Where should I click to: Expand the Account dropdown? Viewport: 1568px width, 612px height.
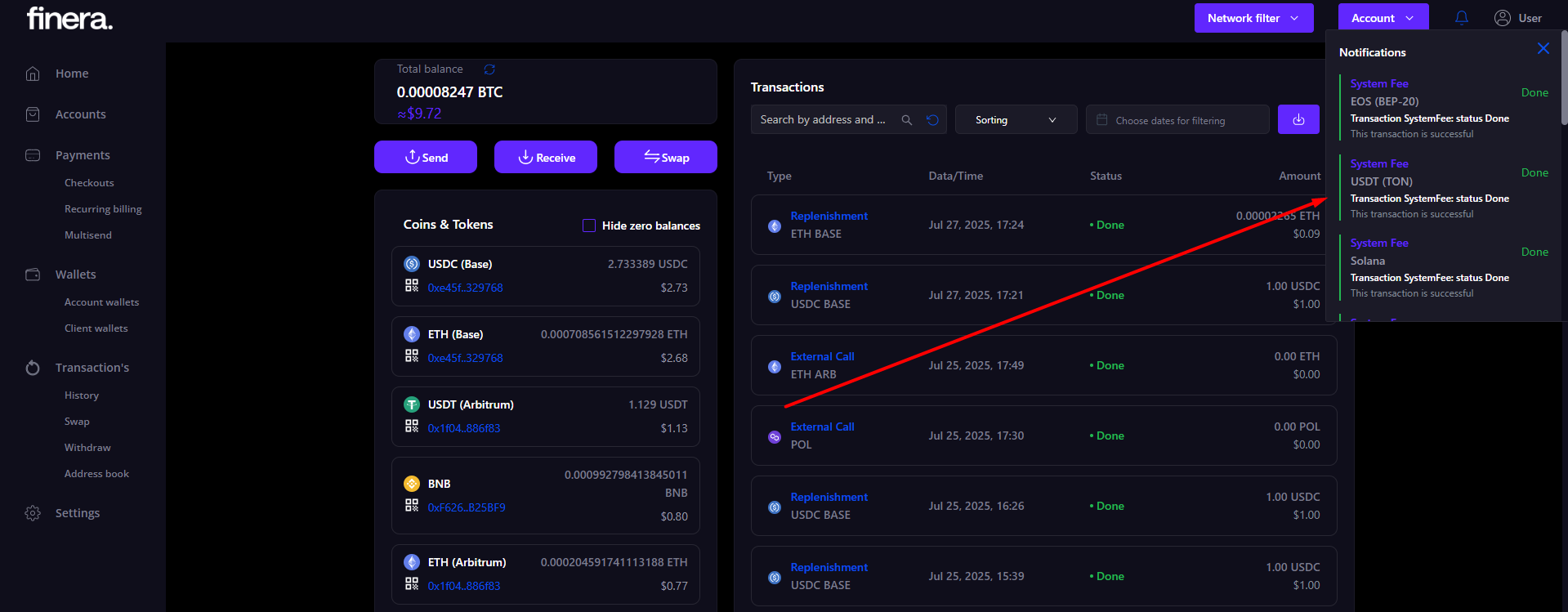pos(1383,18)
